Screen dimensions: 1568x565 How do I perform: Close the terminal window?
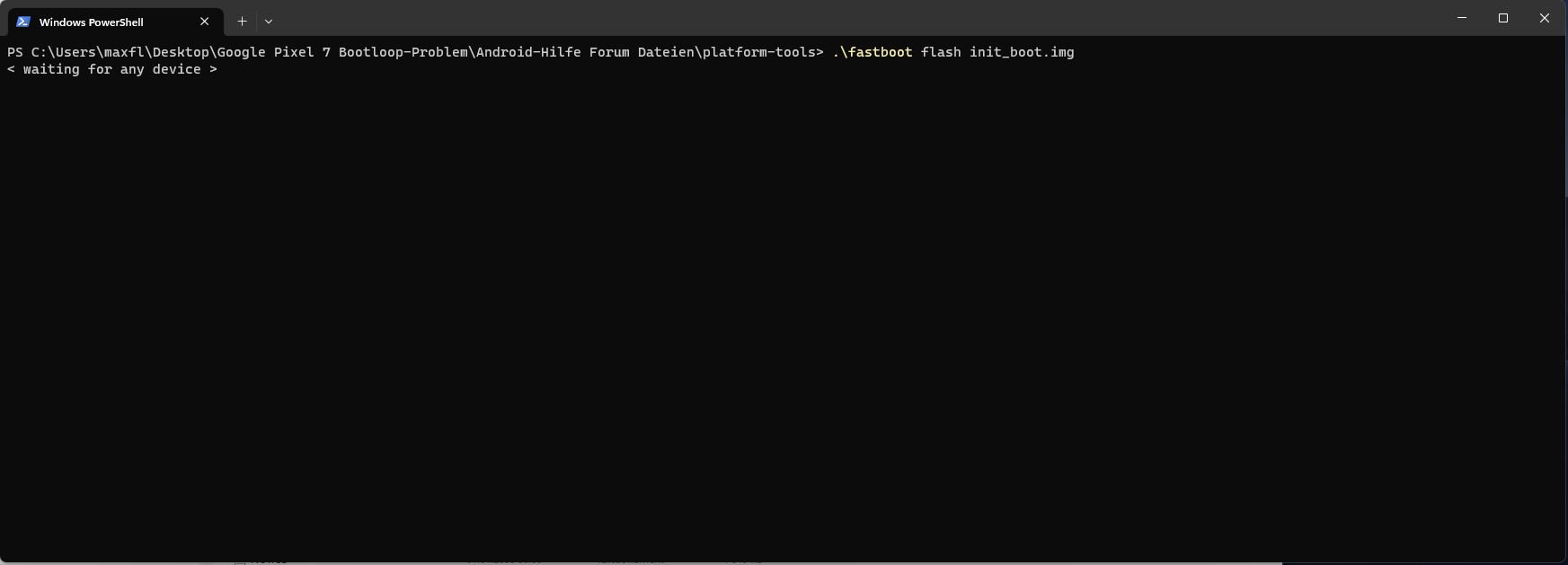1545,18
